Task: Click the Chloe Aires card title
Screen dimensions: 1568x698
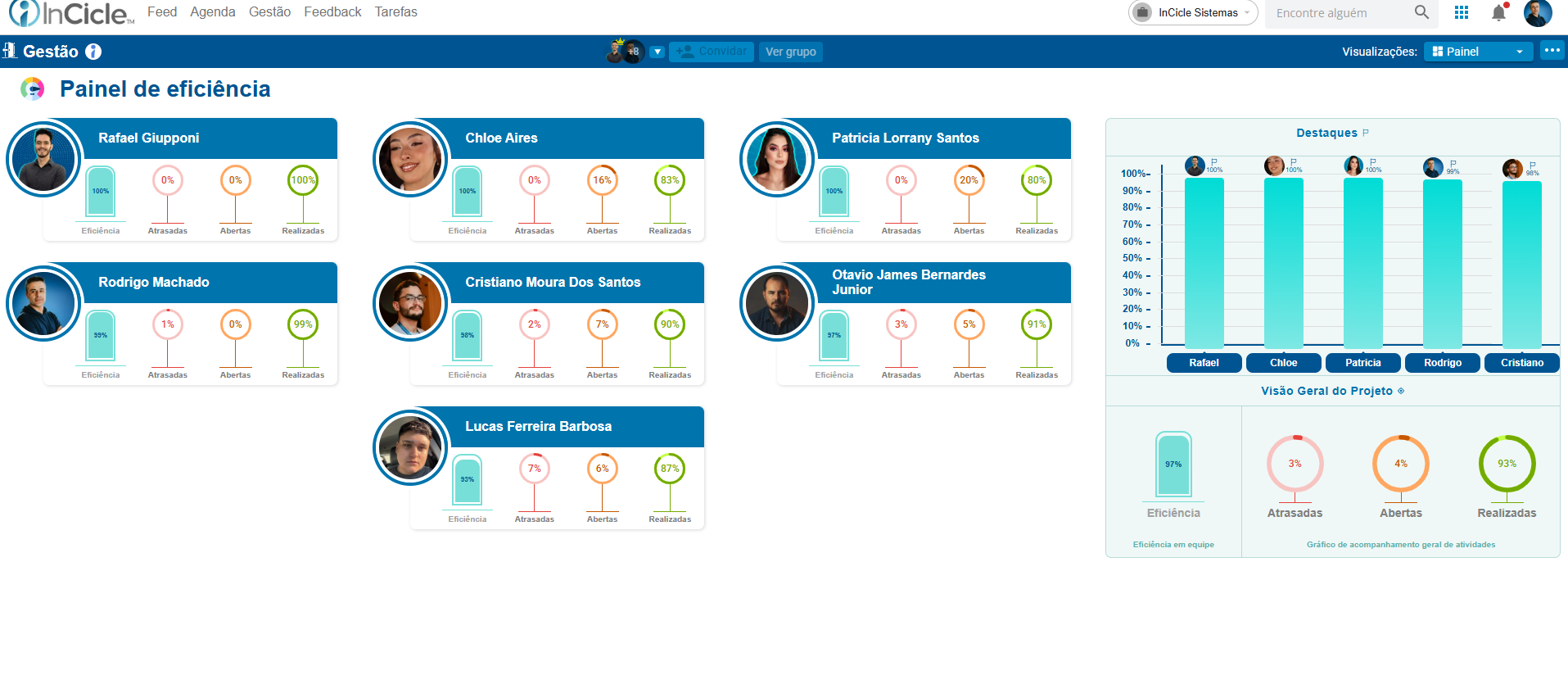Action: click(x=502, y=138)
